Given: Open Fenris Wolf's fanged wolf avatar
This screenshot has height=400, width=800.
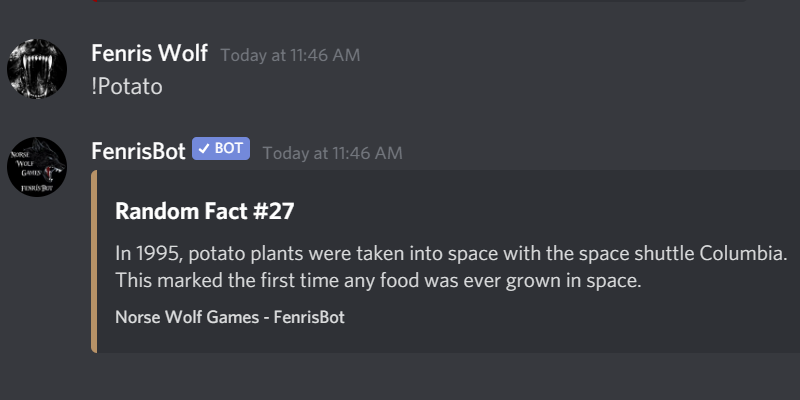Looking at the screenshot, I should pyautogui.click(x=37, y=69).
